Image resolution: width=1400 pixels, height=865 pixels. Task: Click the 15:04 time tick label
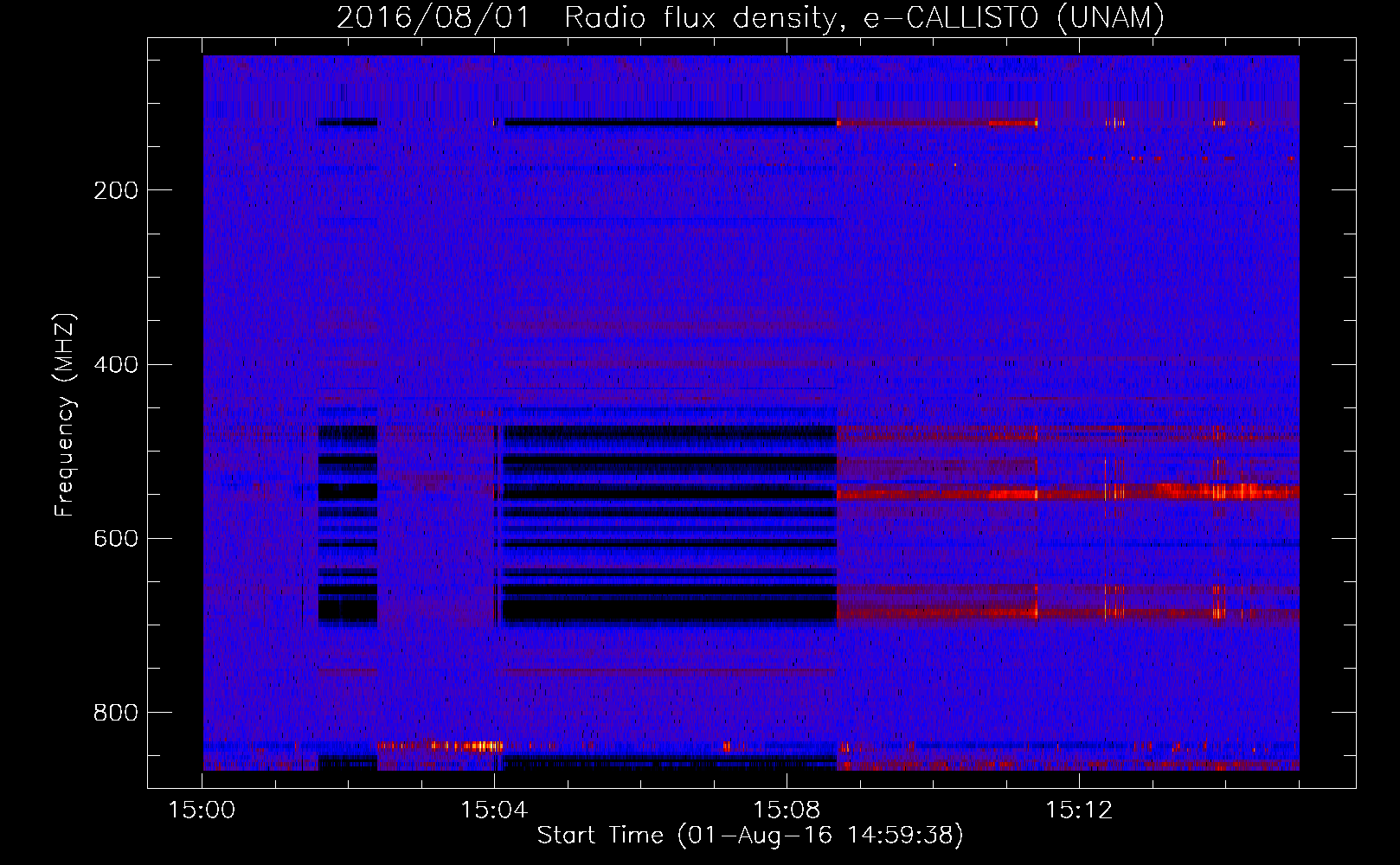[494, 811]
